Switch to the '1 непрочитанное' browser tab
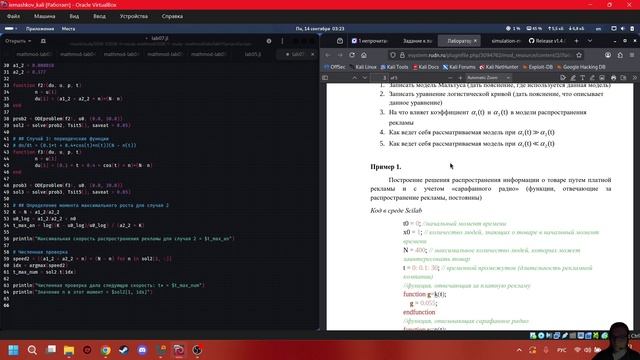Screen dimensions: 640x360 coord(370,41)
